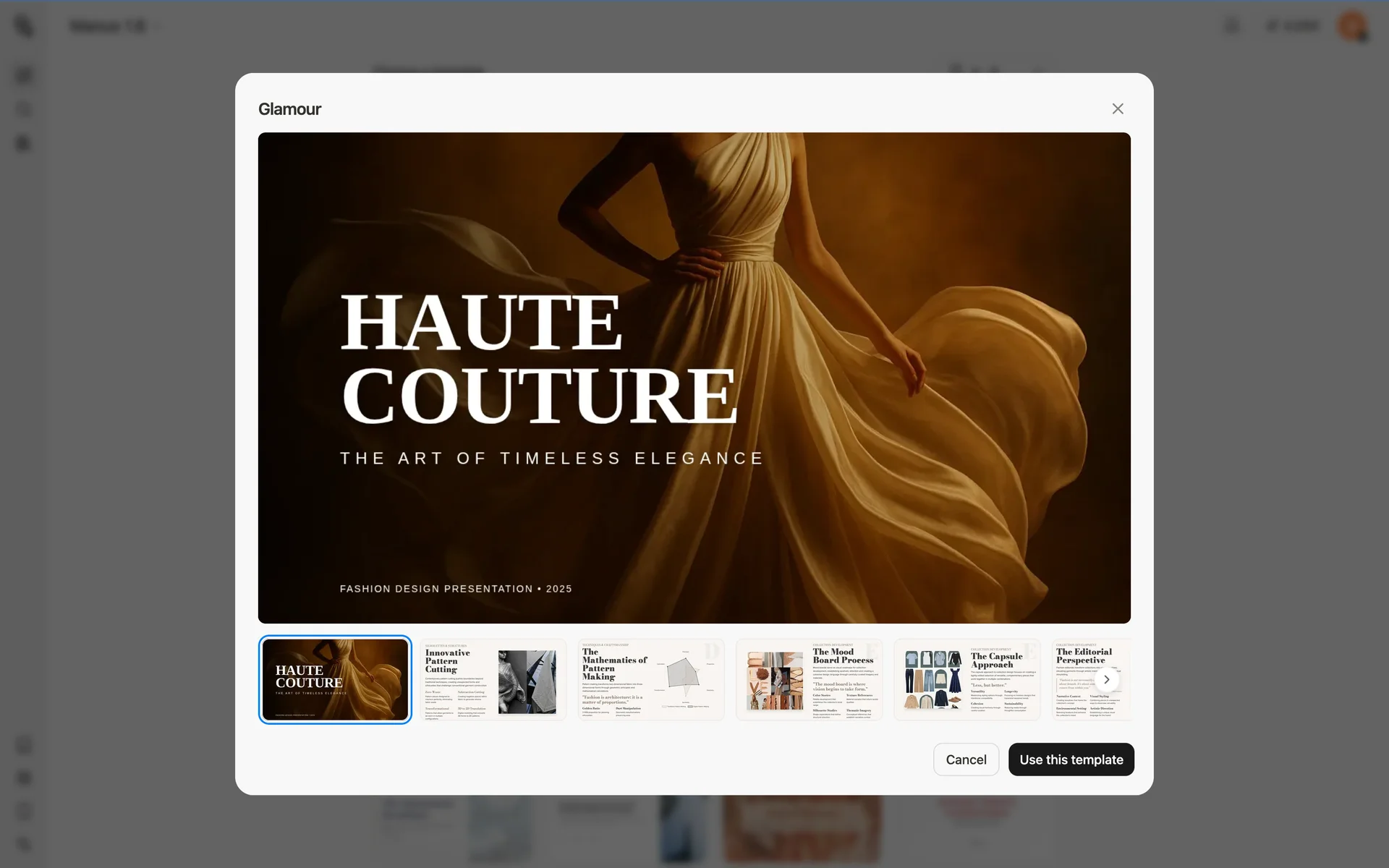
Task: Click the credits counter beside the avatar
Action: click(x=1293, y=26)
